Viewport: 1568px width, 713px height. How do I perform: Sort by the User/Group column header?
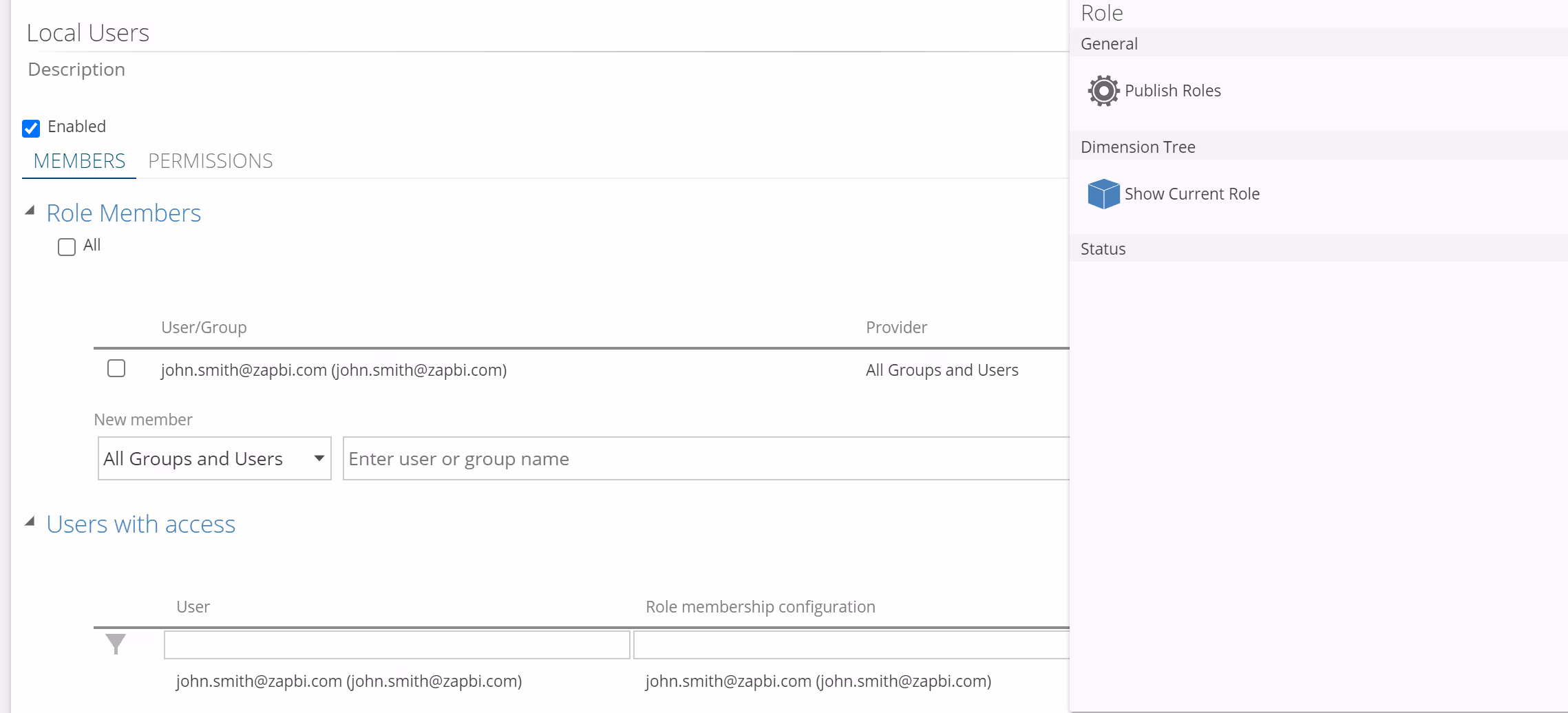point(204,328)
